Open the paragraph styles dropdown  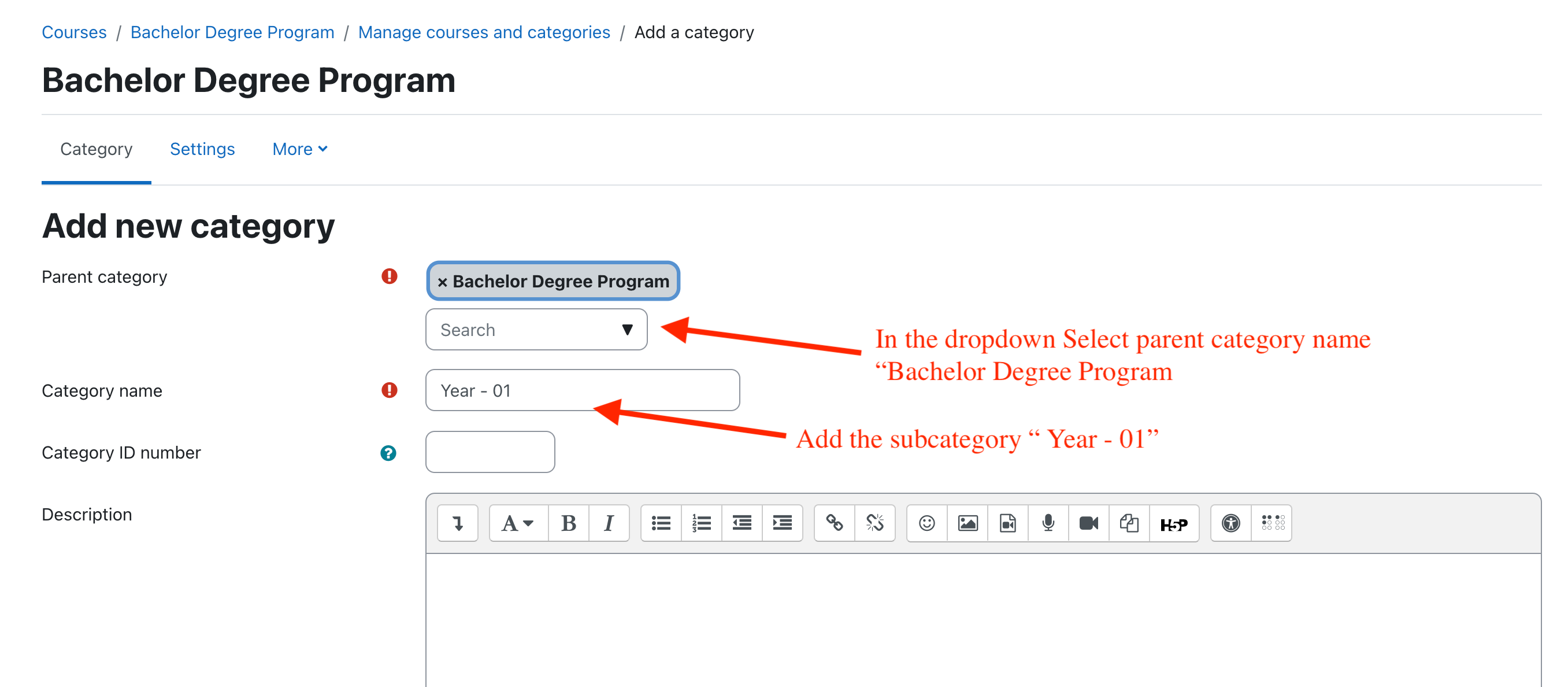(x=517, y=523)
